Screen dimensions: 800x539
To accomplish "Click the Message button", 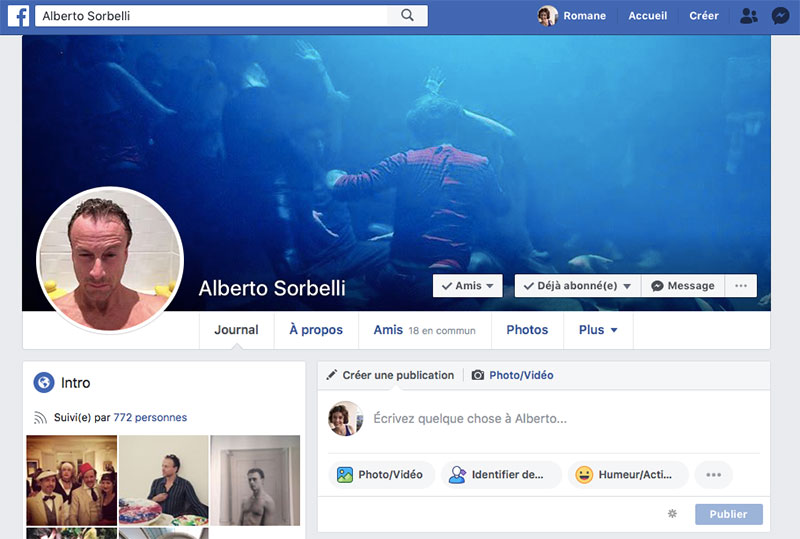I will (683, 286).
